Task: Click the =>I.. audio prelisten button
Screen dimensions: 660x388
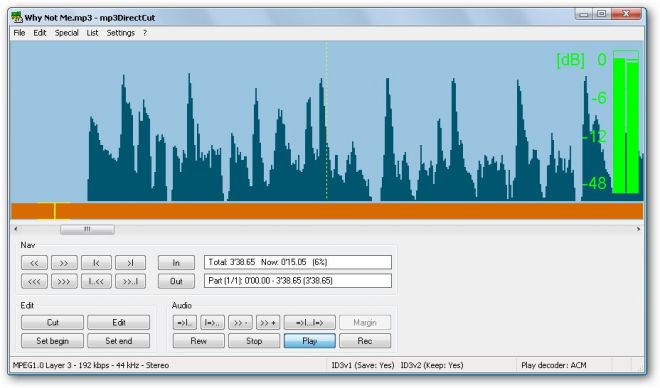Action: click(x=185, y=322)
